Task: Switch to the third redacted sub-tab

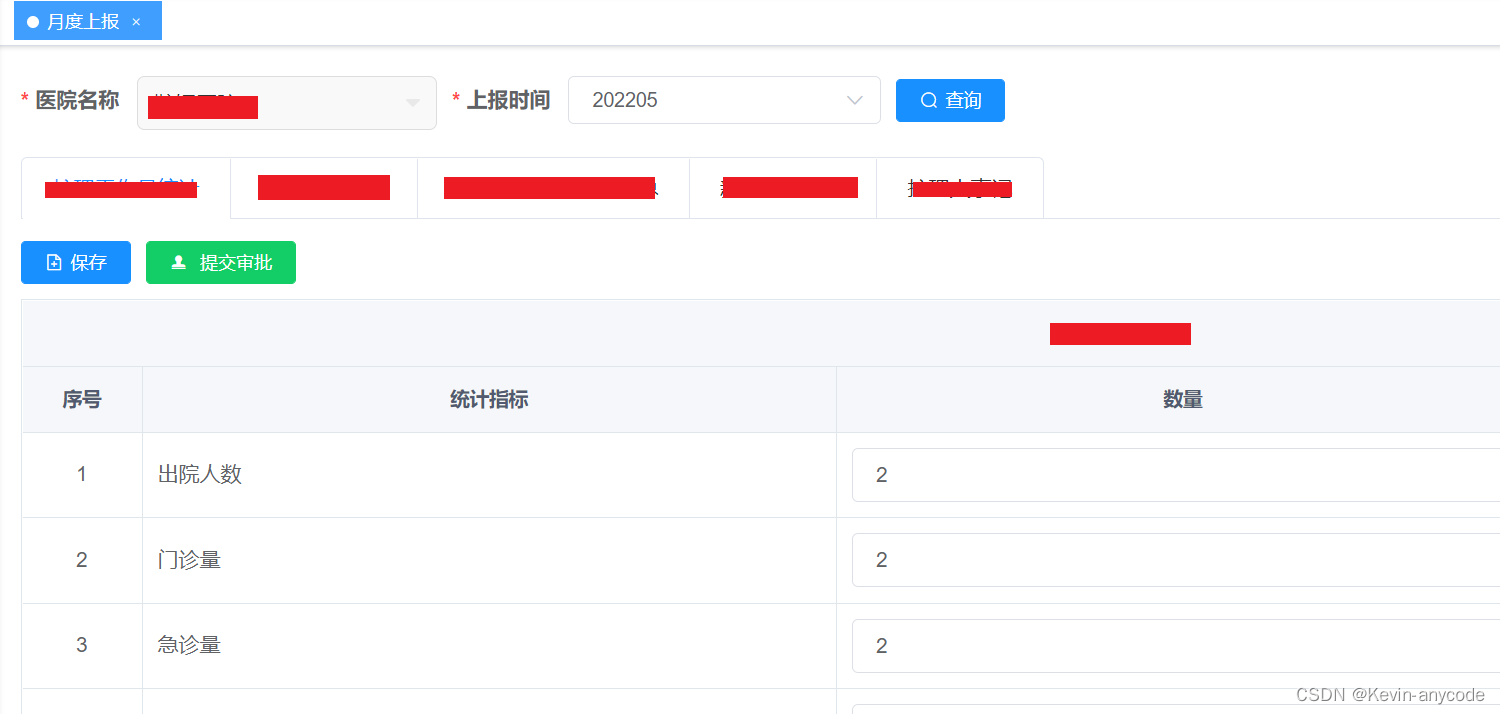Action: [x=553, y=188]
